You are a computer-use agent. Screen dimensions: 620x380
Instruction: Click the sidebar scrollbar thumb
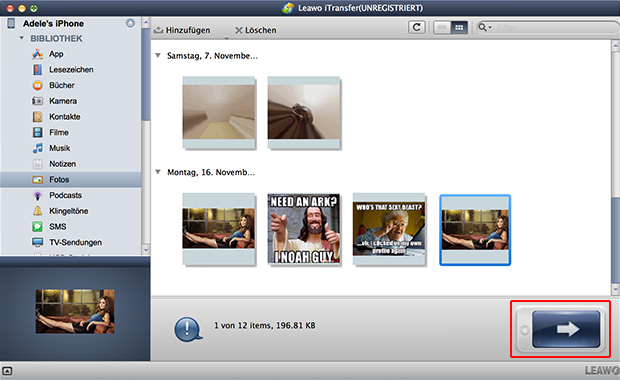pyautogui.click(x=146, y=74)
